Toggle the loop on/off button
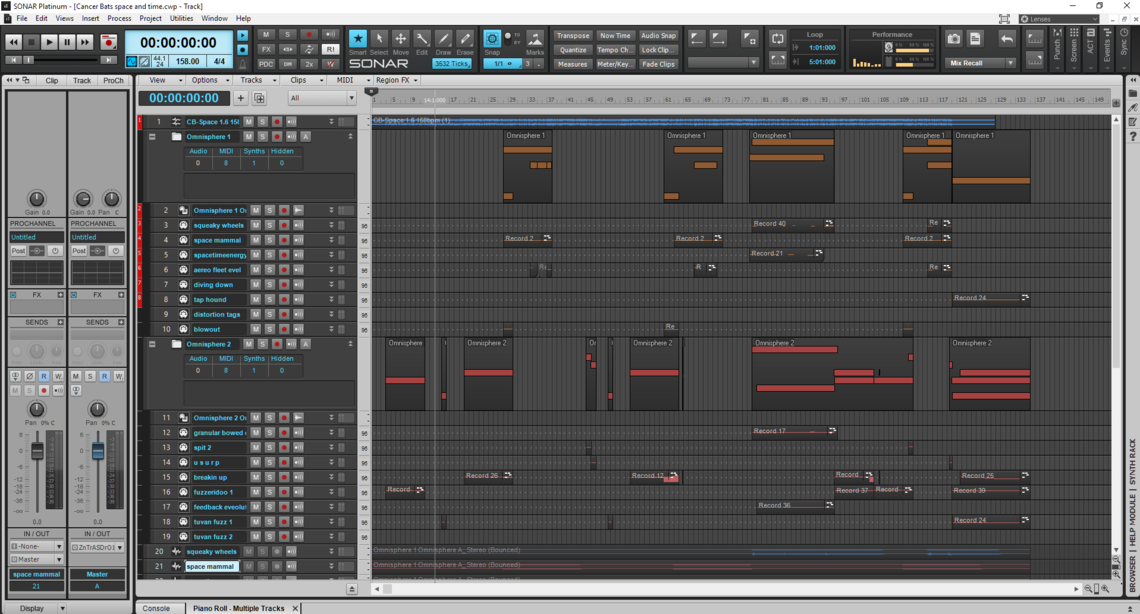The height and width of the screenshot is (614, 1140). click(x=777, y=39)
